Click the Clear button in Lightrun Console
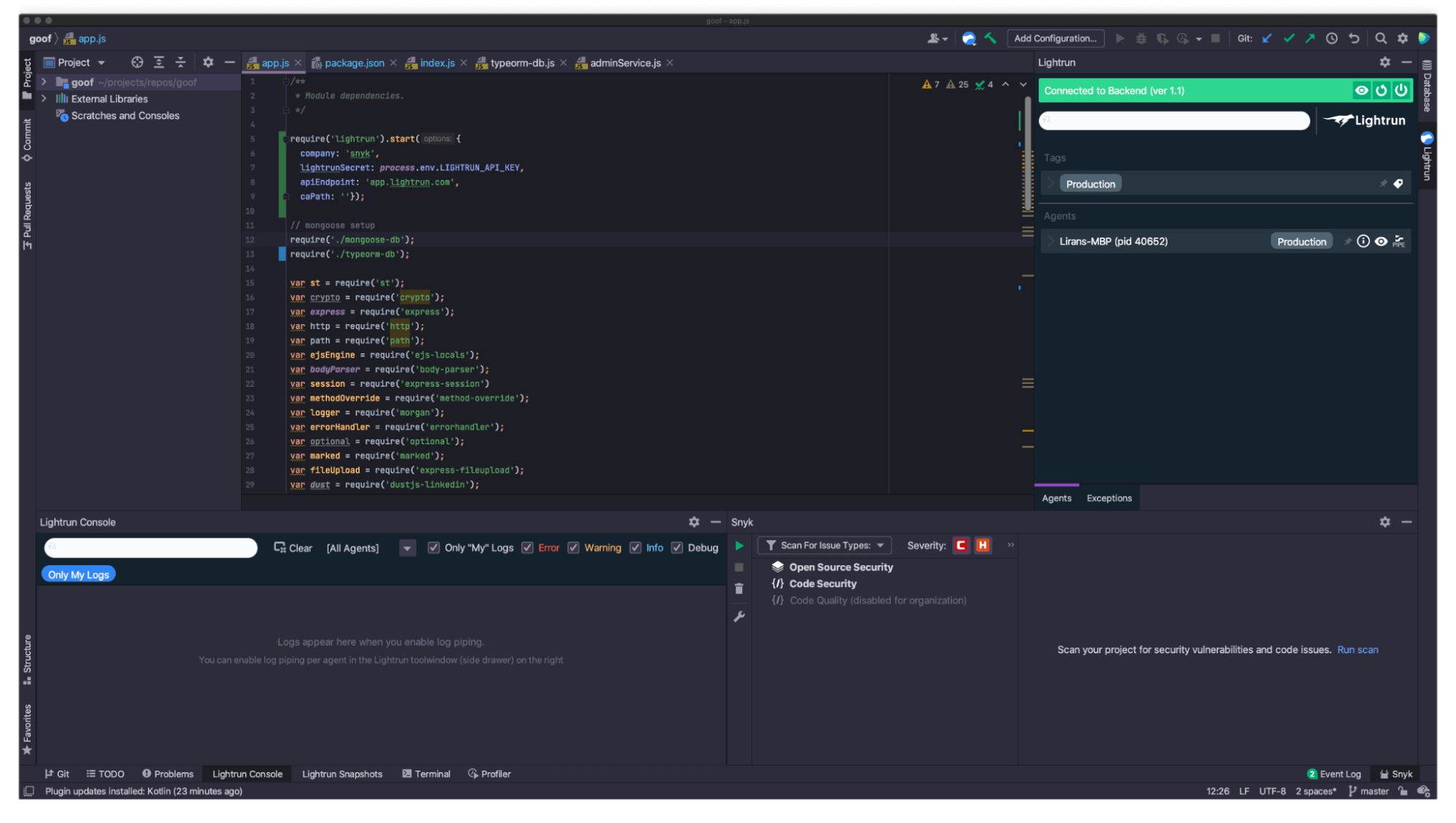Image resolution: width=1456 pixels, height=823 pixels. pyautogui.click(x=294, y=548)
